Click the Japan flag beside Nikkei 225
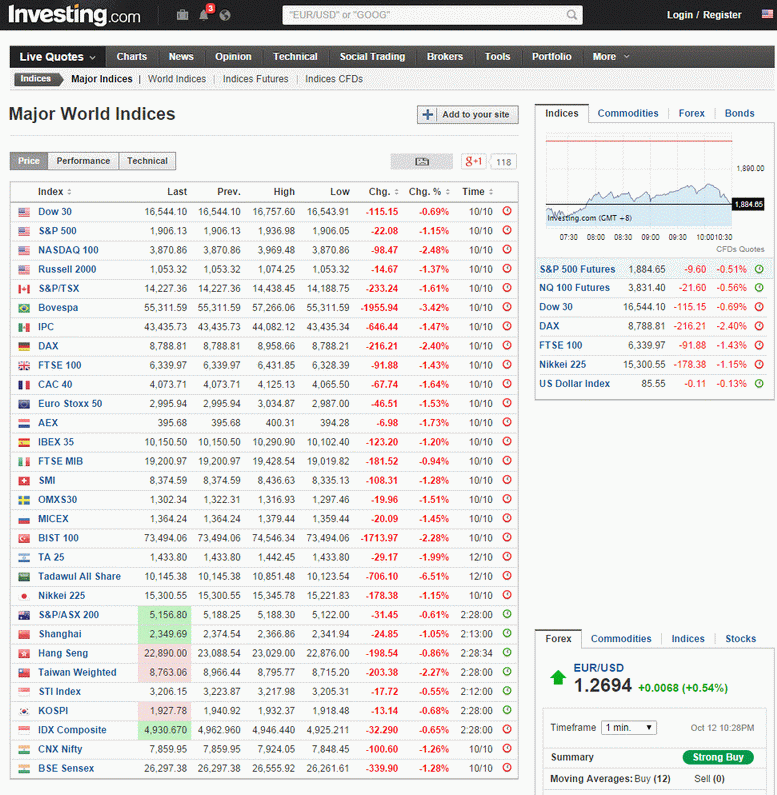This screenshot has width=777, height=795. 24,596
